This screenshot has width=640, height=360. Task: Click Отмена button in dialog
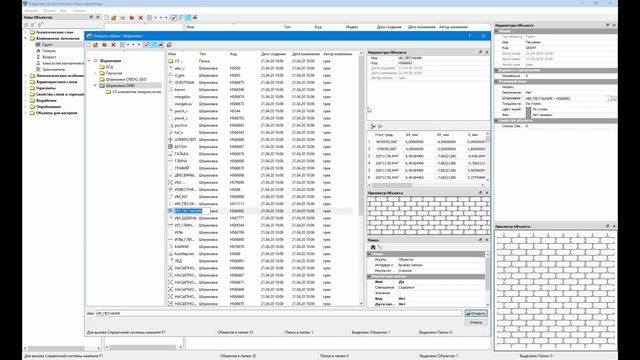tap(476, 322)
